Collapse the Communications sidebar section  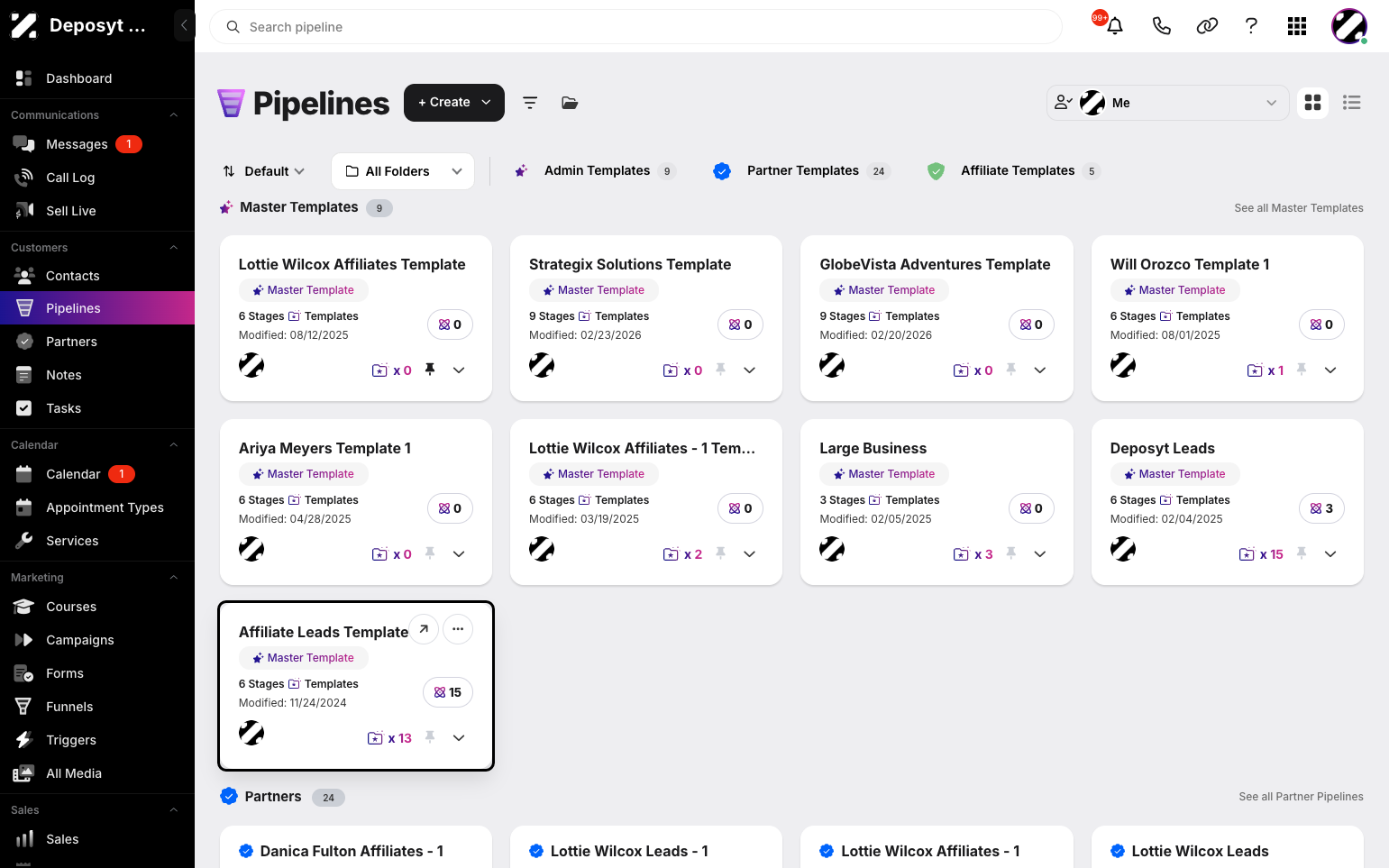(x=174, y=115)
